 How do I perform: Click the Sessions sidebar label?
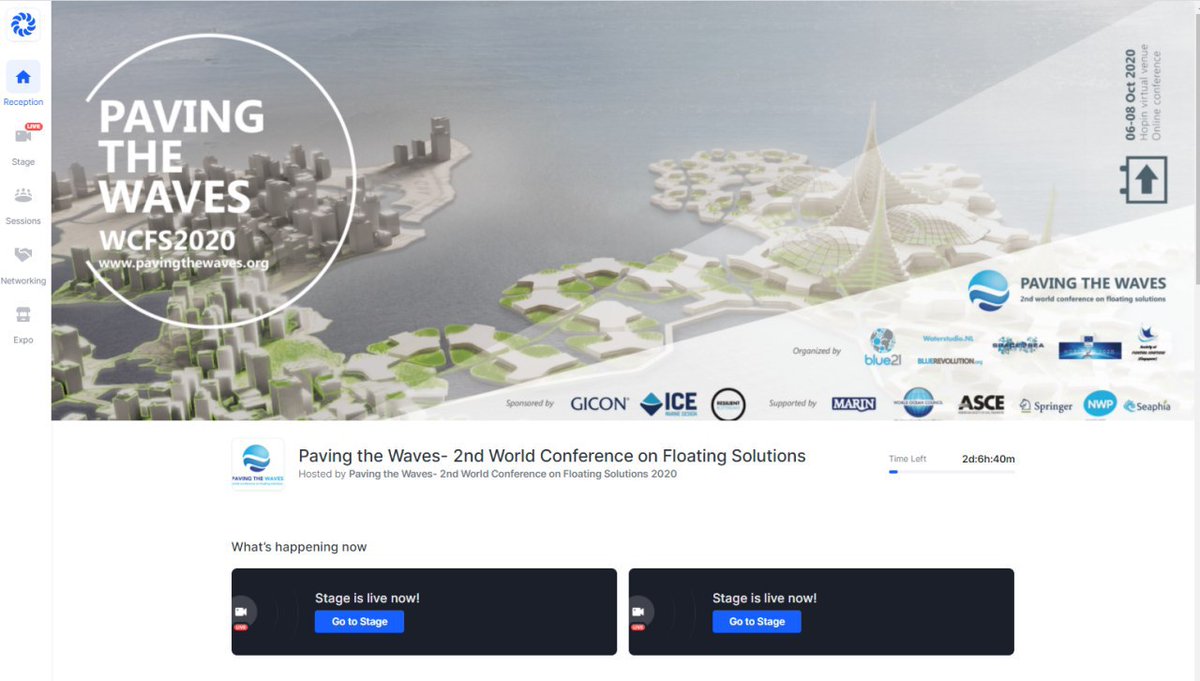pos(23,221)
